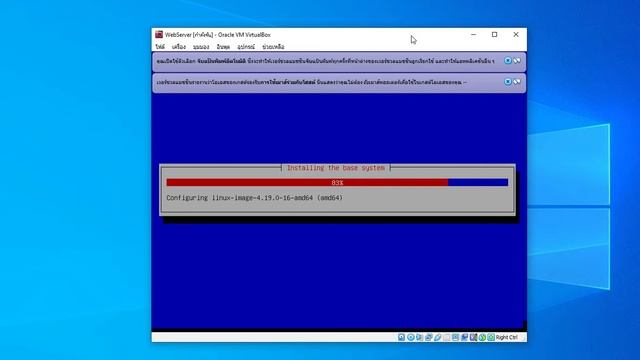Click the 'Installing the base system' title
This screenshot has height=360, width=640.
click(x=336, y=168)
